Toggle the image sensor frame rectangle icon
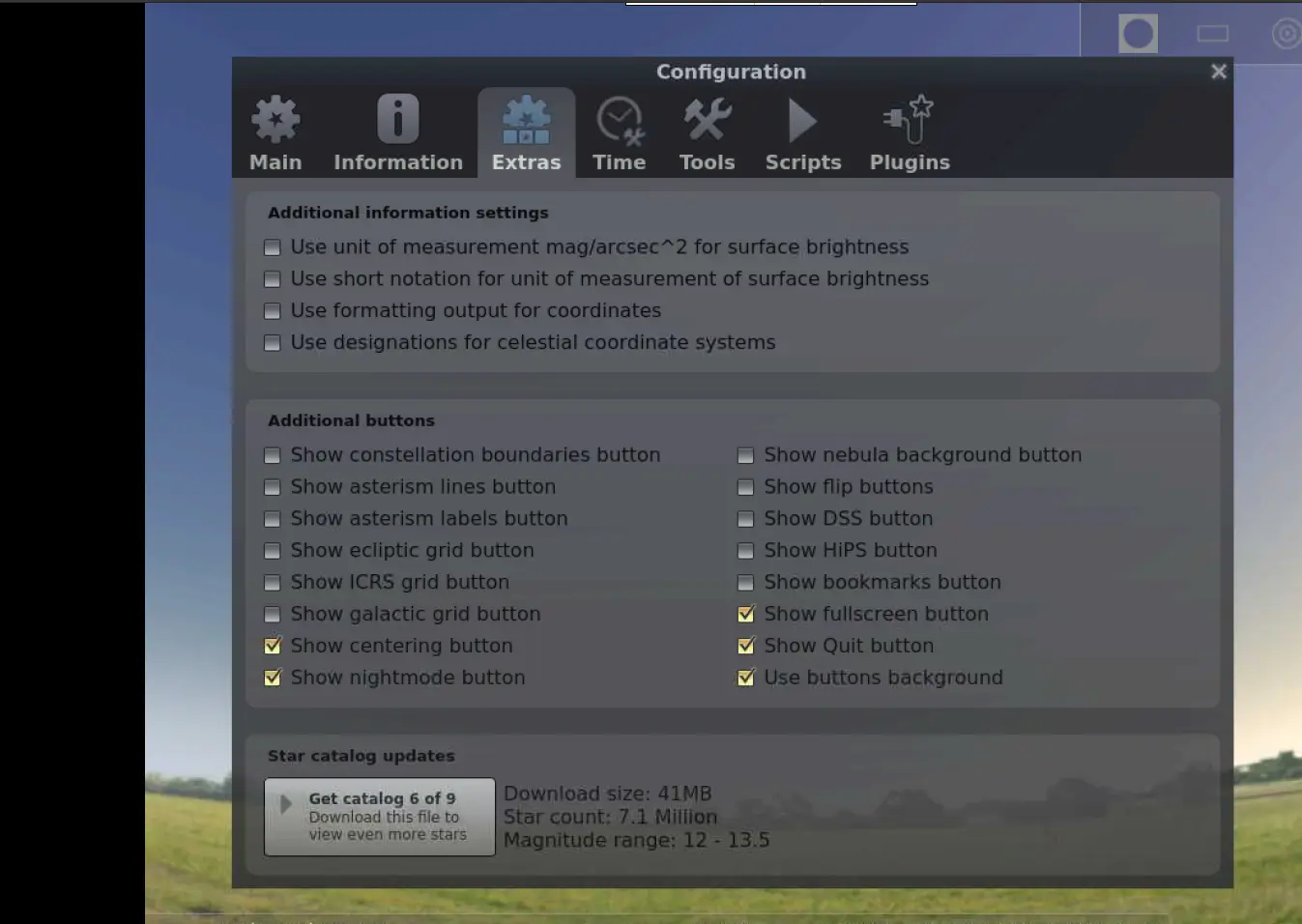The image size is (1302, 924). (x=1212, y=34)
